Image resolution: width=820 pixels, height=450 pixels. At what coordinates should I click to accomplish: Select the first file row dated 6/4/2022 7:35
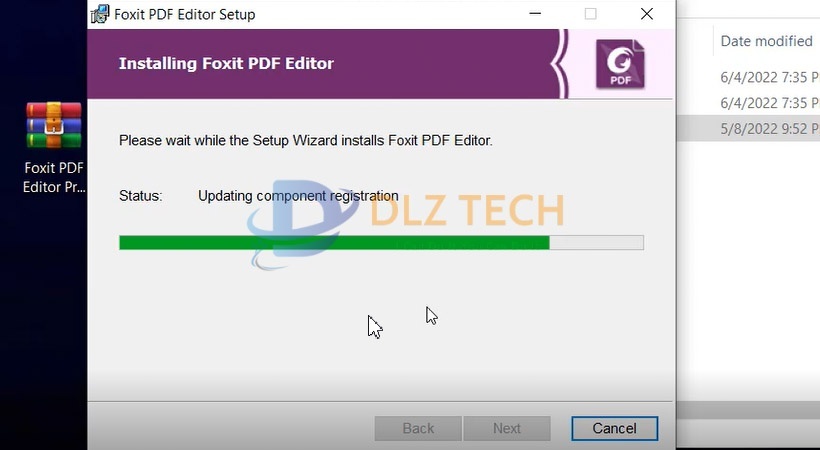click(x=748, y=77)
